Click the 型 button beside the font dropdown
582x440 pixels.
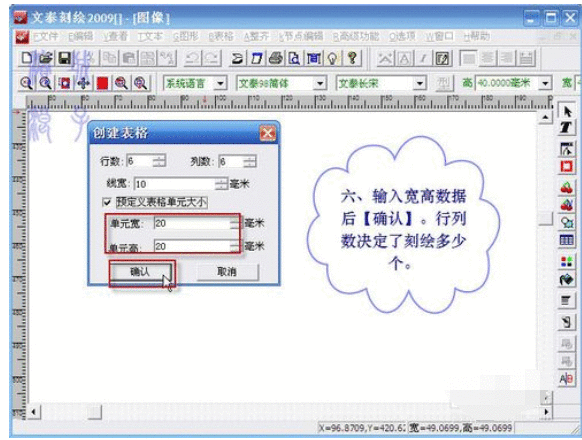pyautogui.click(x=443, y=83)
